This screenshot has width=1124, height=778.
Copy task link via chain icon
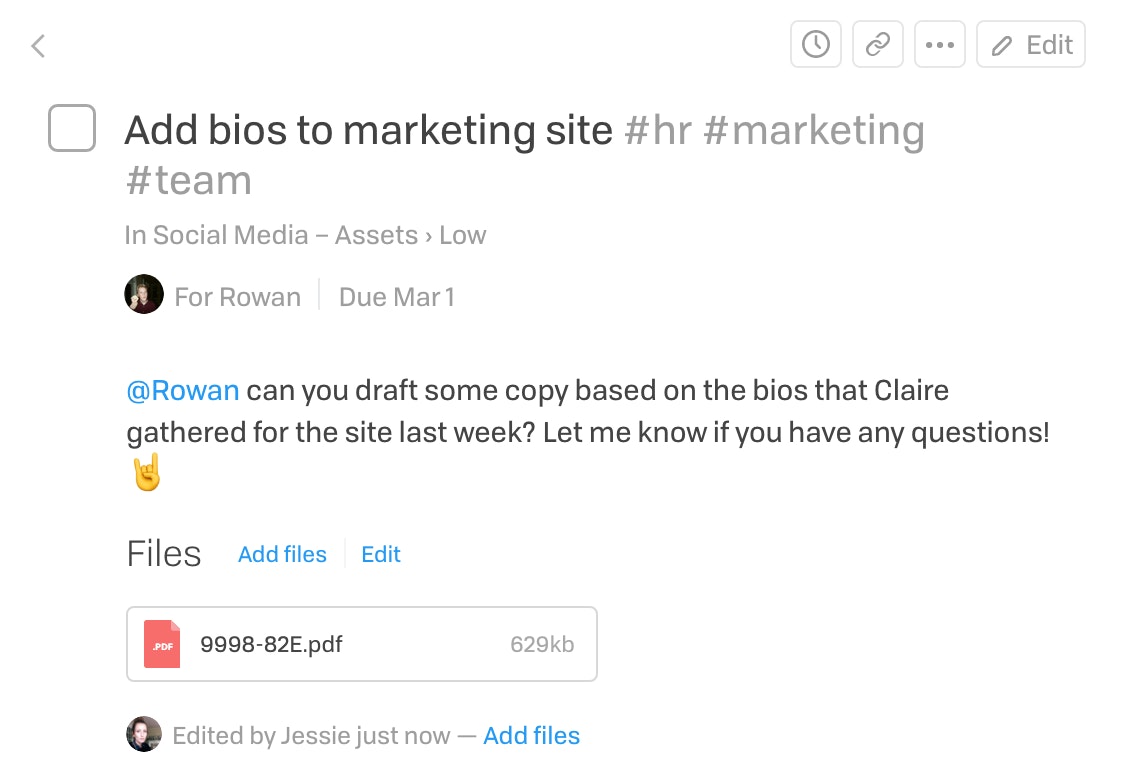tap(877, 44)
